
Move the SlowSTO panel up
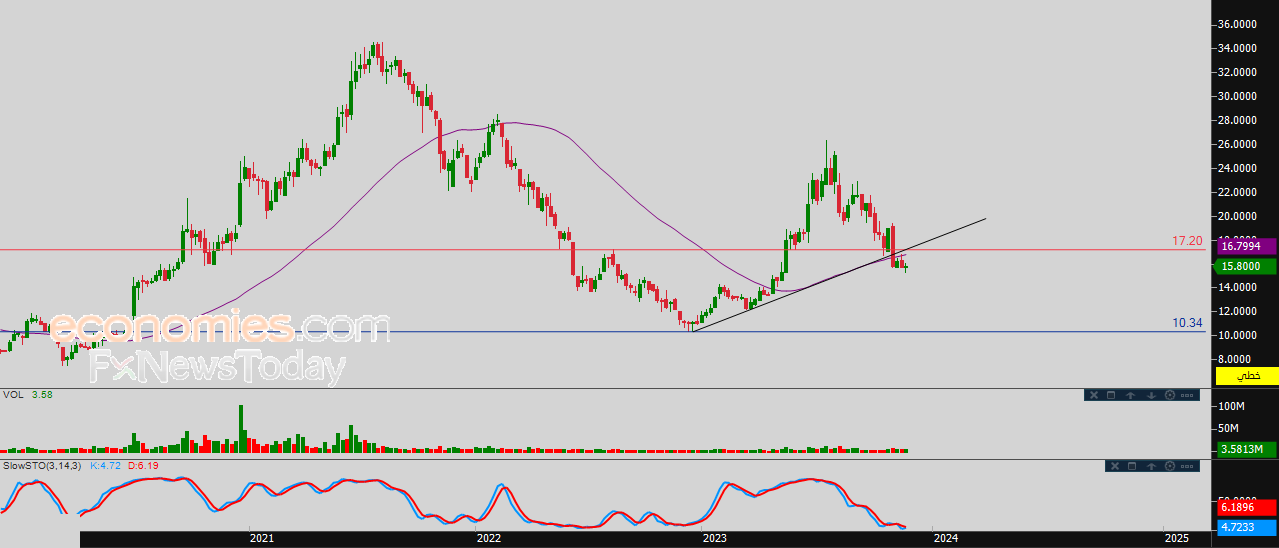1151,466
